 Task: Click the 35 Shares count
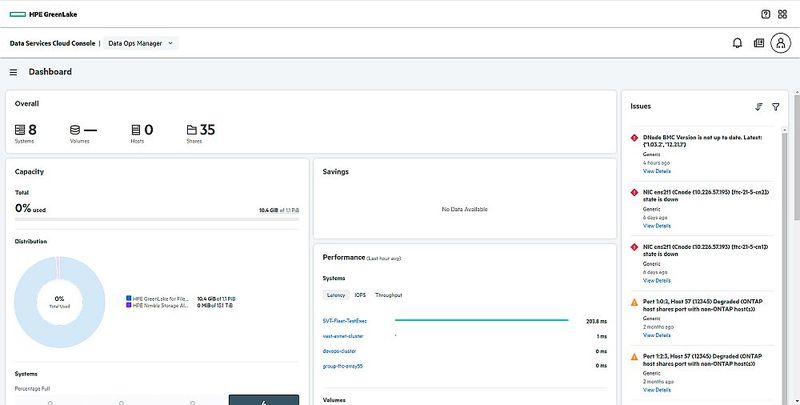[207, 130]
